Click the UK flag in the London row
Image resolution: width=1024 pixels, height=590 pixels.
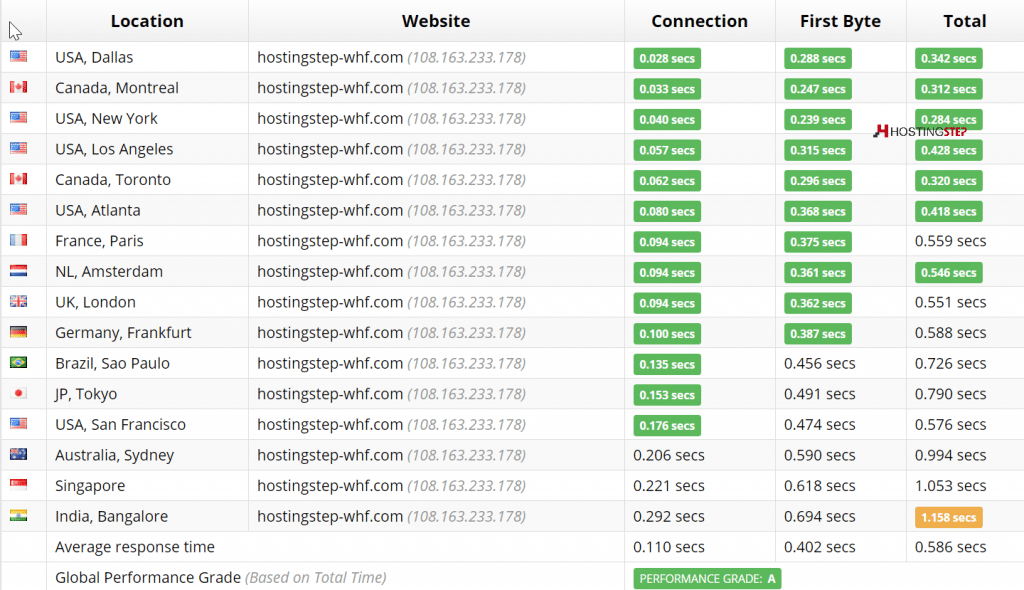point(18,301)
